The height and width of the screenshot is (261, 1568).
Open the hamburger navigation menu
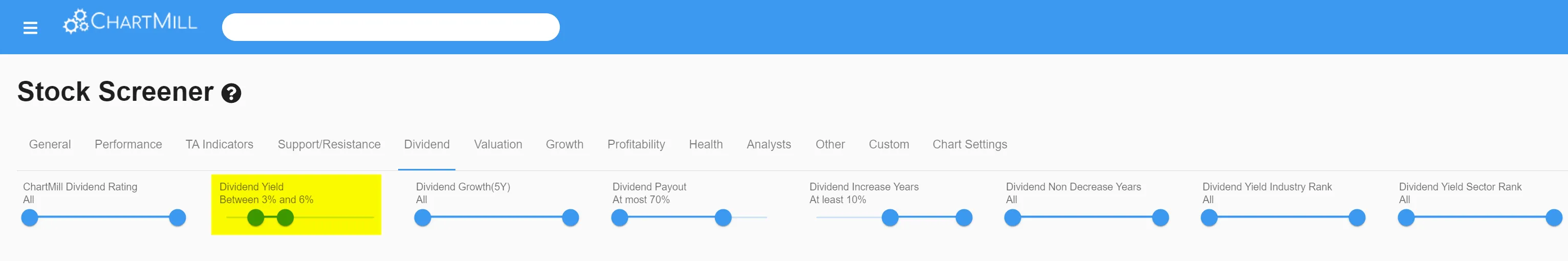coord(30,28)
